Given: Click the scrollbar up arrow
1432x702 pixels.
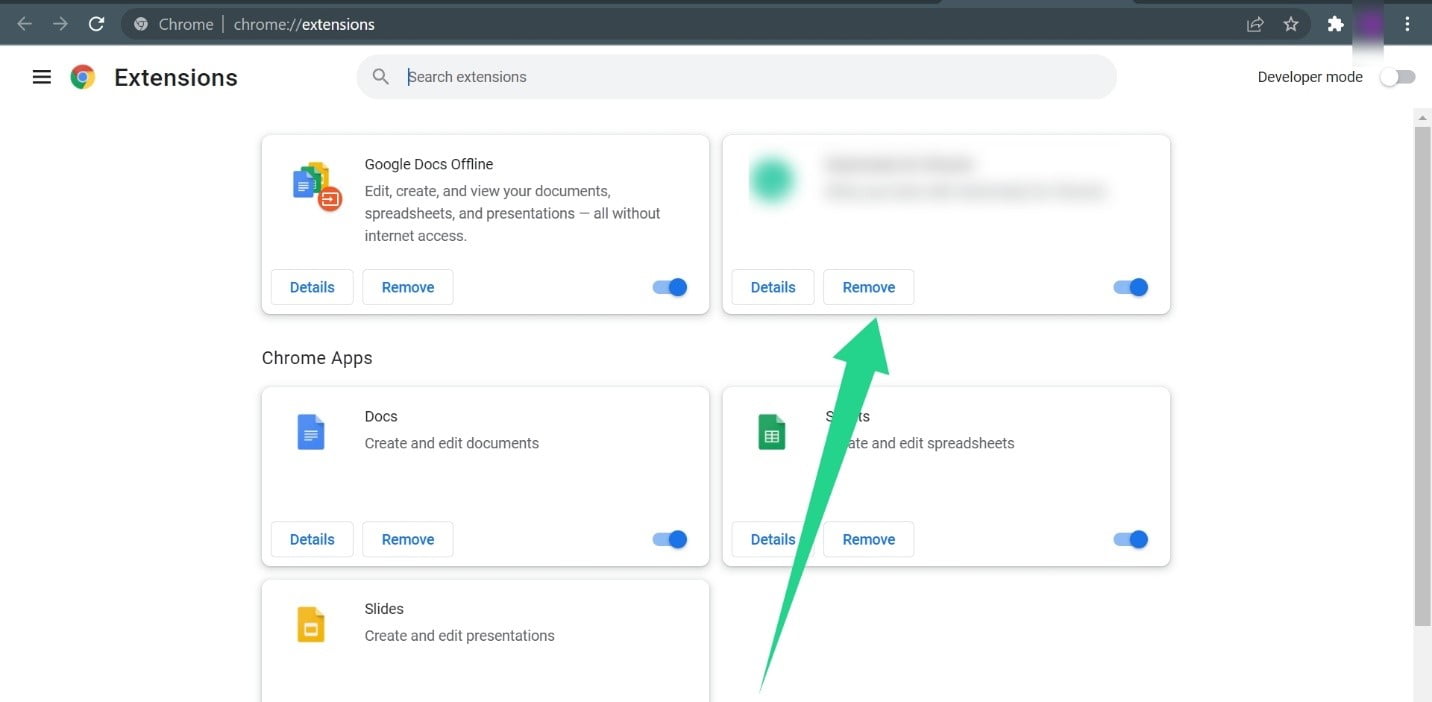Looking at the screenshot, I should 1423,117.
